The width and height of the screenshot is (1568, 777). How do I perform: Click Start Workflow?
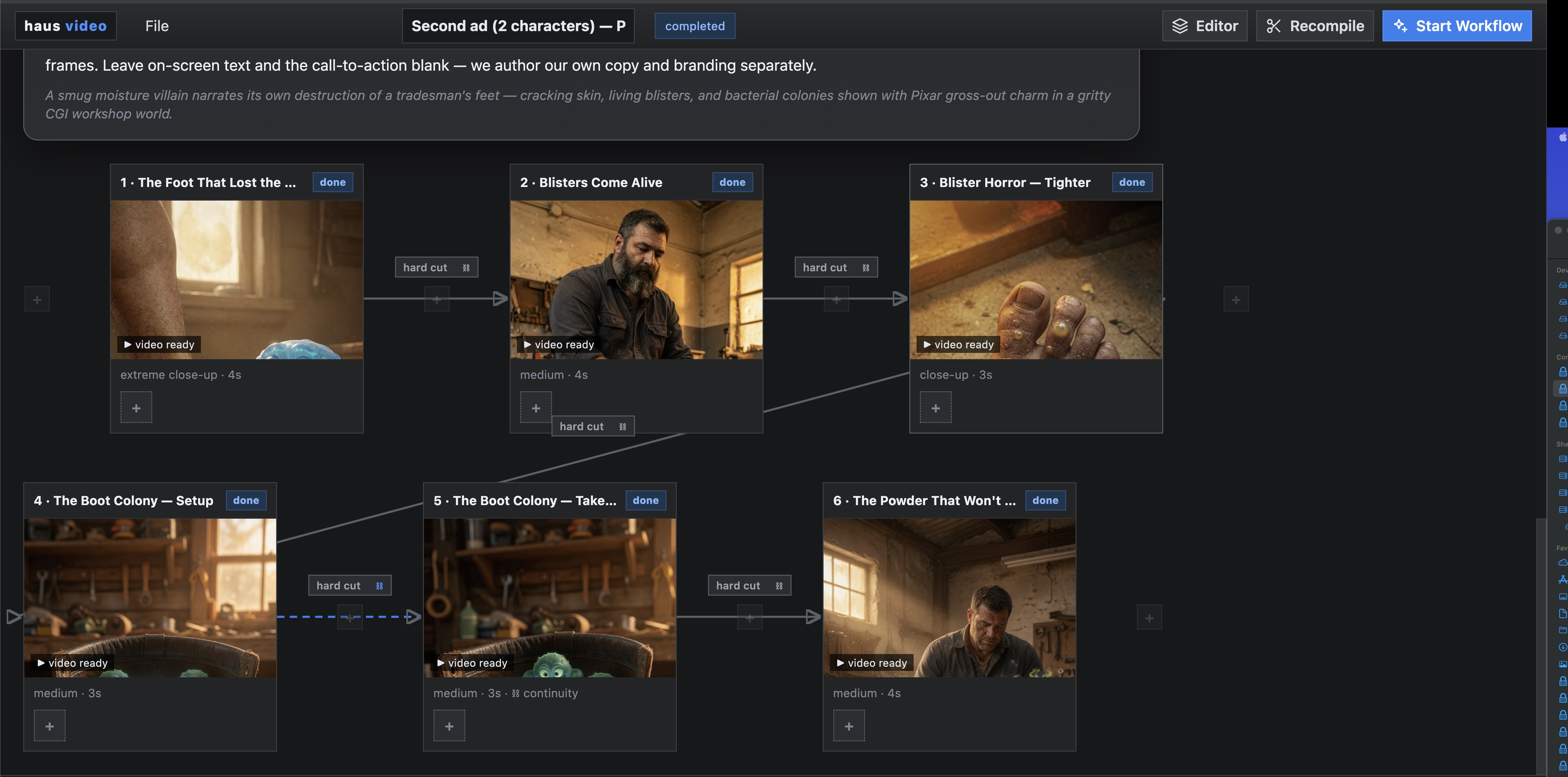click(x=1457, y=26)
